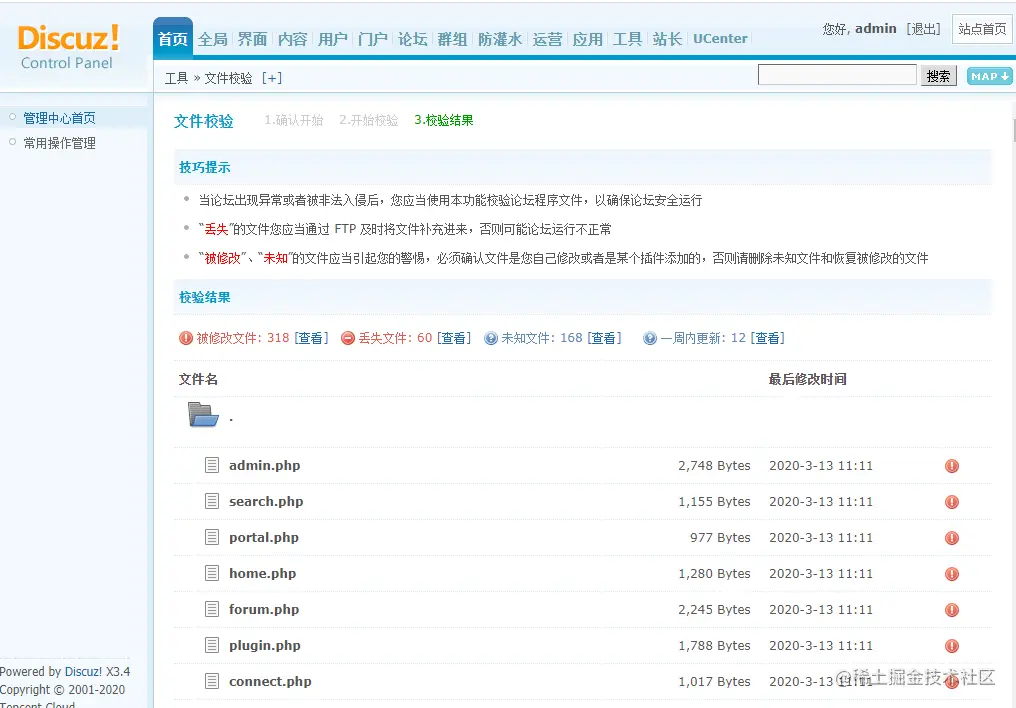
Task: Click the 站点首页 button
Action: [x=982, y=29]
